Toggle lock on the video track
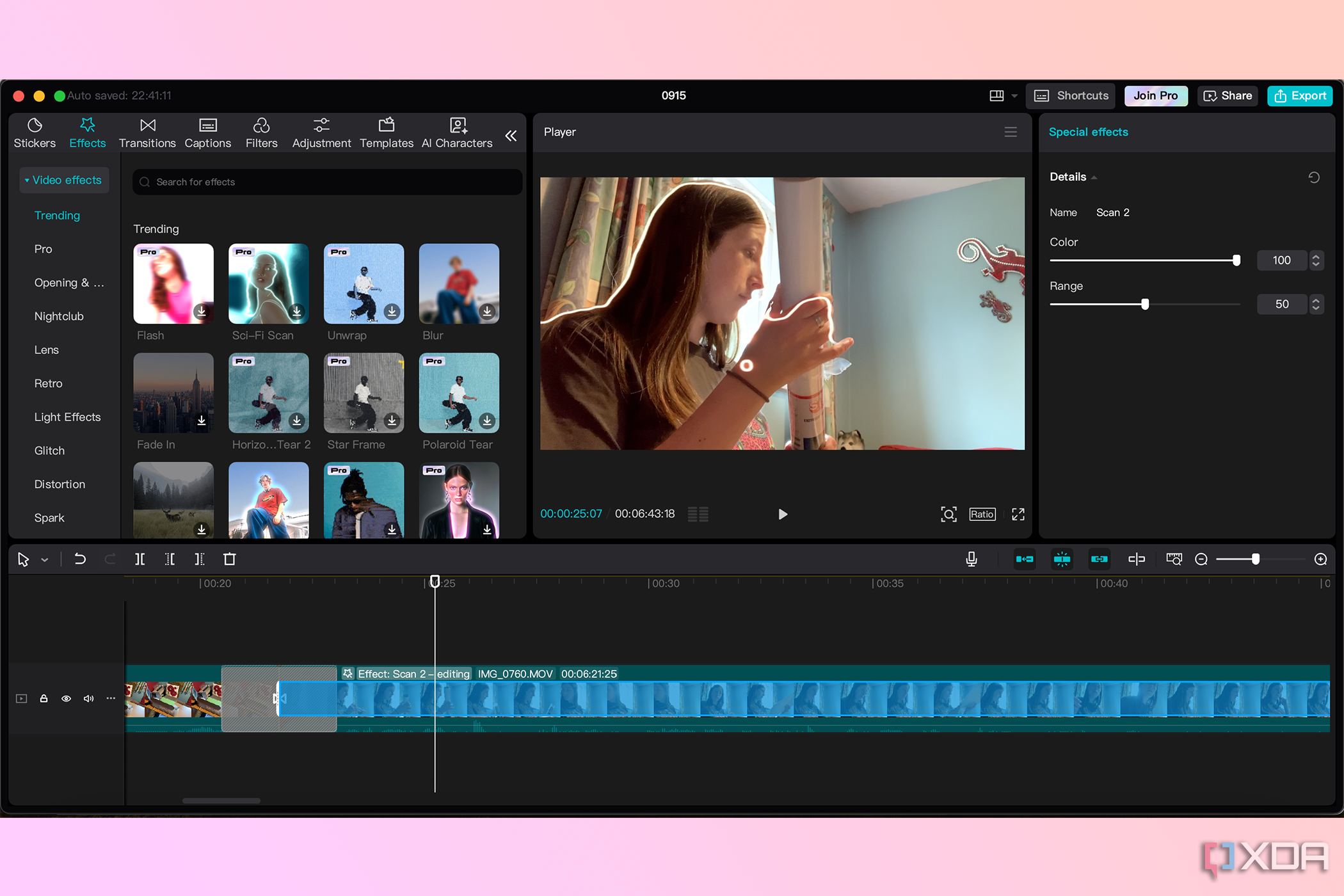 [43, 697]
